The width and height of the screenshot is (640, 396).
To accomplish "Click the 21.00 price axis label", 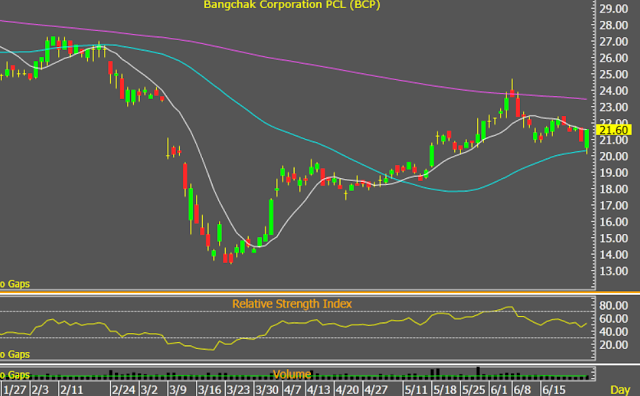I will (x=613, y=140).
